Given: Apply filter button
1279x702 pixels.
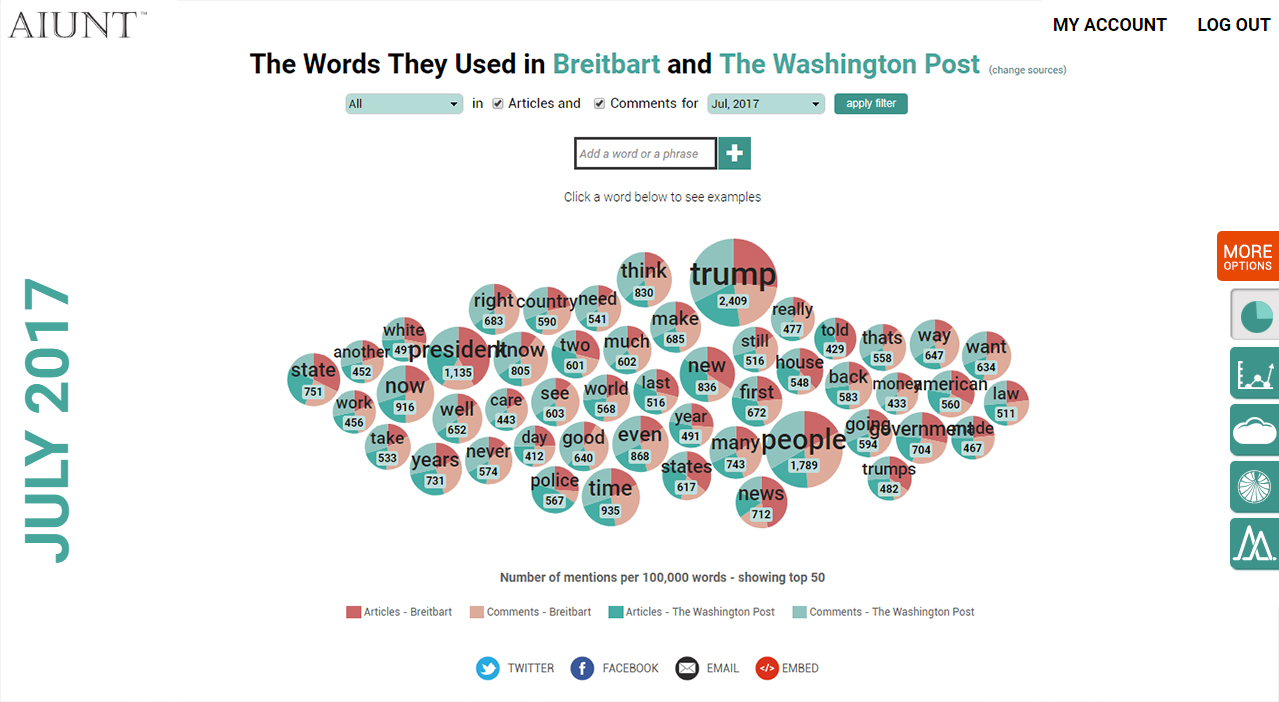Looking at the screenshot, I should [871, 104].
